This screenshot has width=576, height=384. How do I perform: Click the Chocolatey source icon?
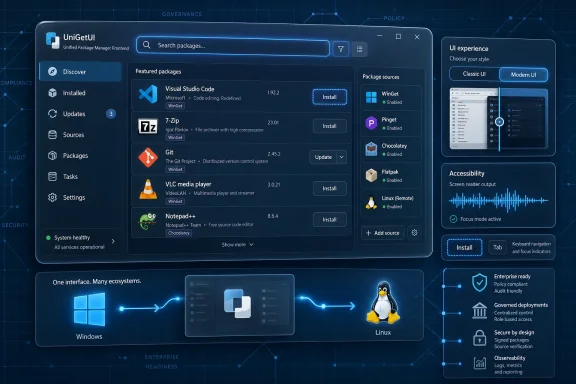tap(371, 149)
